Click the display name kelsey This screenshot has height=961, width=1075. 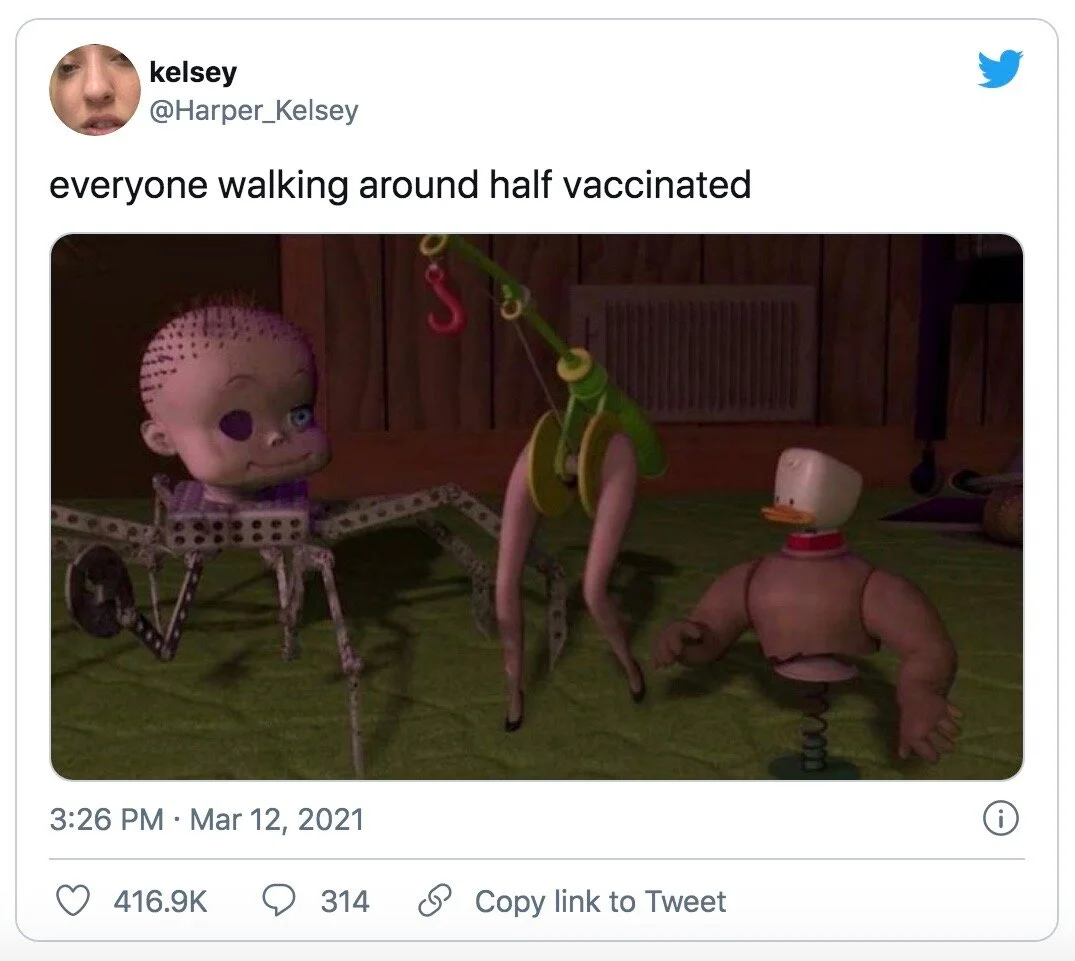[193, 72]
